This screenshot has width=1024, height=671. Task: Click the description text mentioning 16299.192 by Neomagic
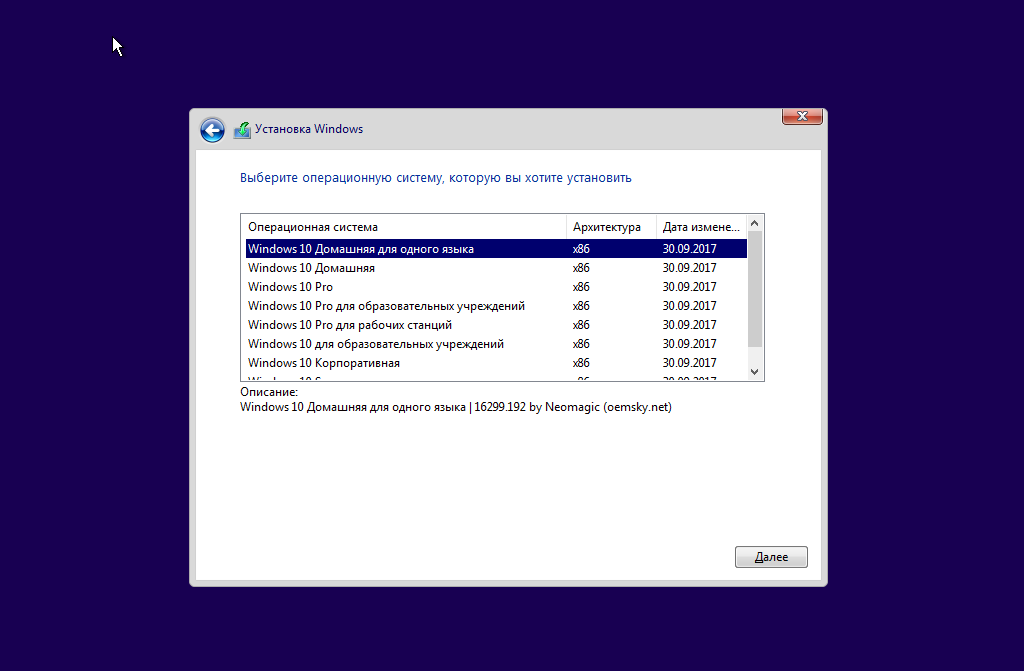point(456,407)
